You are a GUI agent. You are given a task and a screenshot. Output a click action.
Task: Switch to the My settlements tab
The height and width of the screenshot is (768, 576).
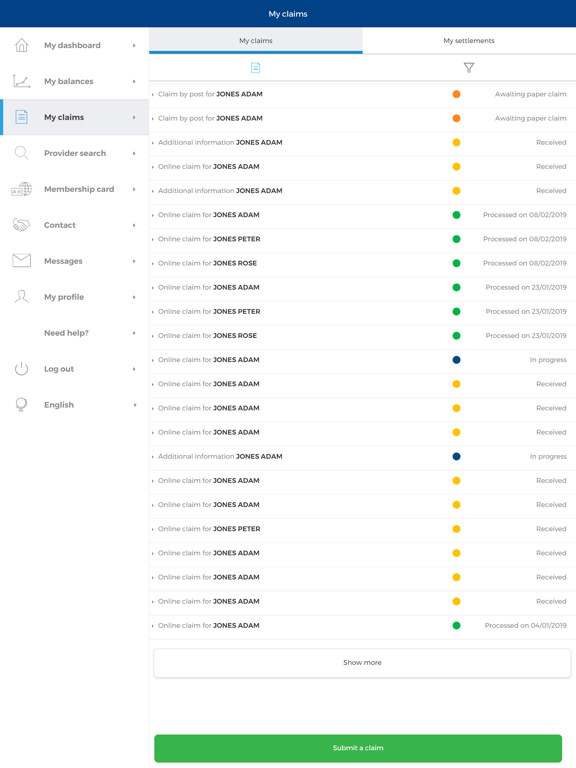tap(469, 41)
